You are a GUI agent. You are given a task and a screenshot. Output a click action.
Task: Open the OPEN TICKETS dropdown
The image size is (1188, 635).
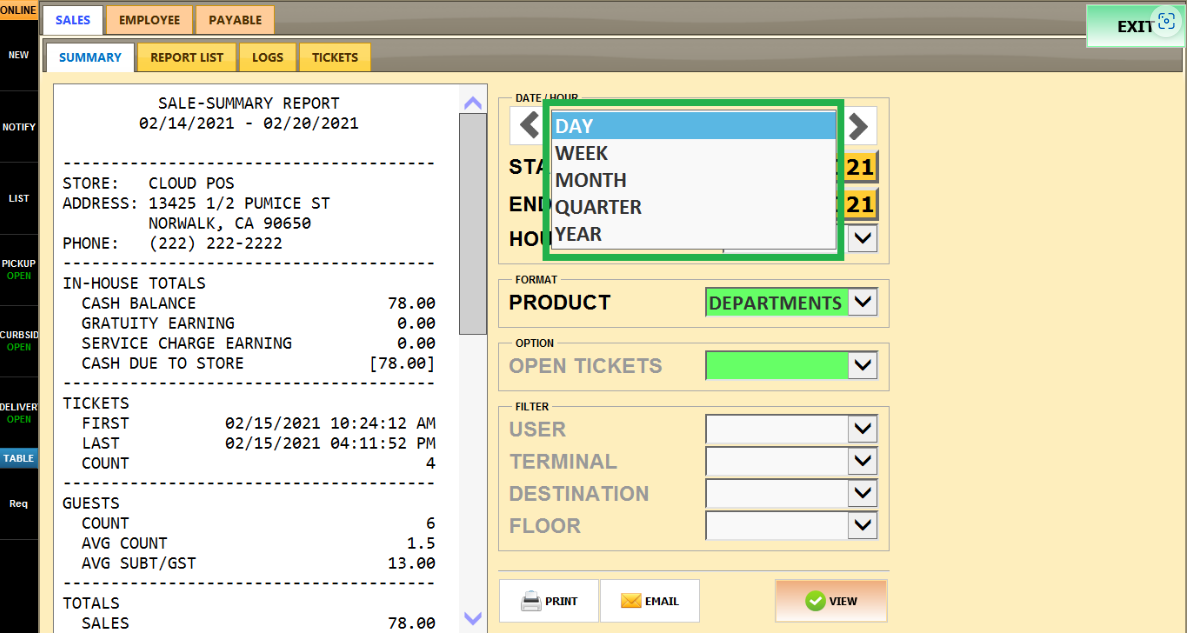(862, 366)
